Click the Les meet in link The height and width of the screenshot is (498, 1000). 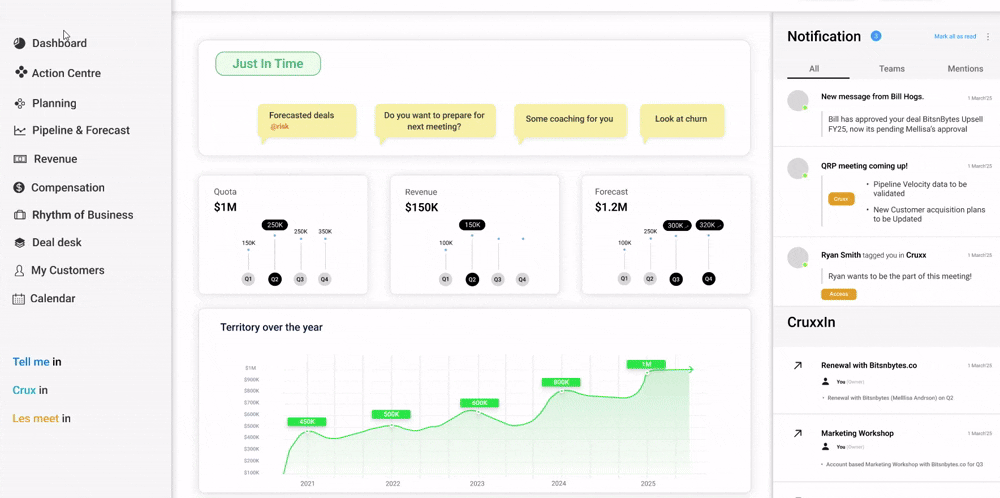click(x=41, y=419)
